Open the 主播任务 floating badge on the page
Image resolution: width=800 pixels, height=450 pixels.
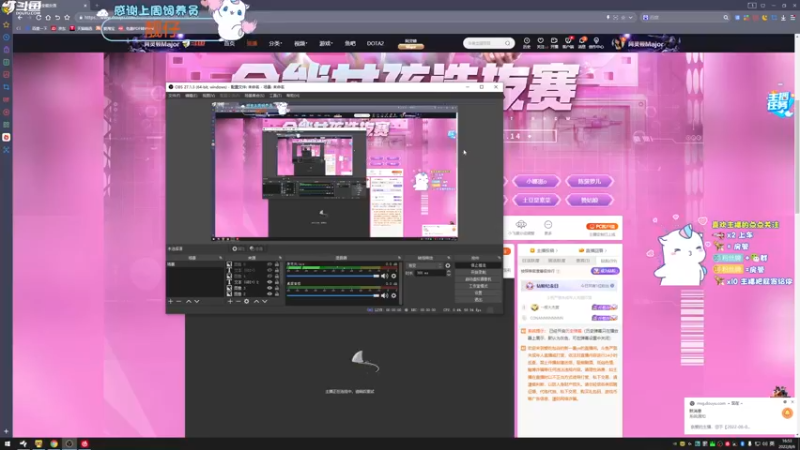tap(779, 104)
